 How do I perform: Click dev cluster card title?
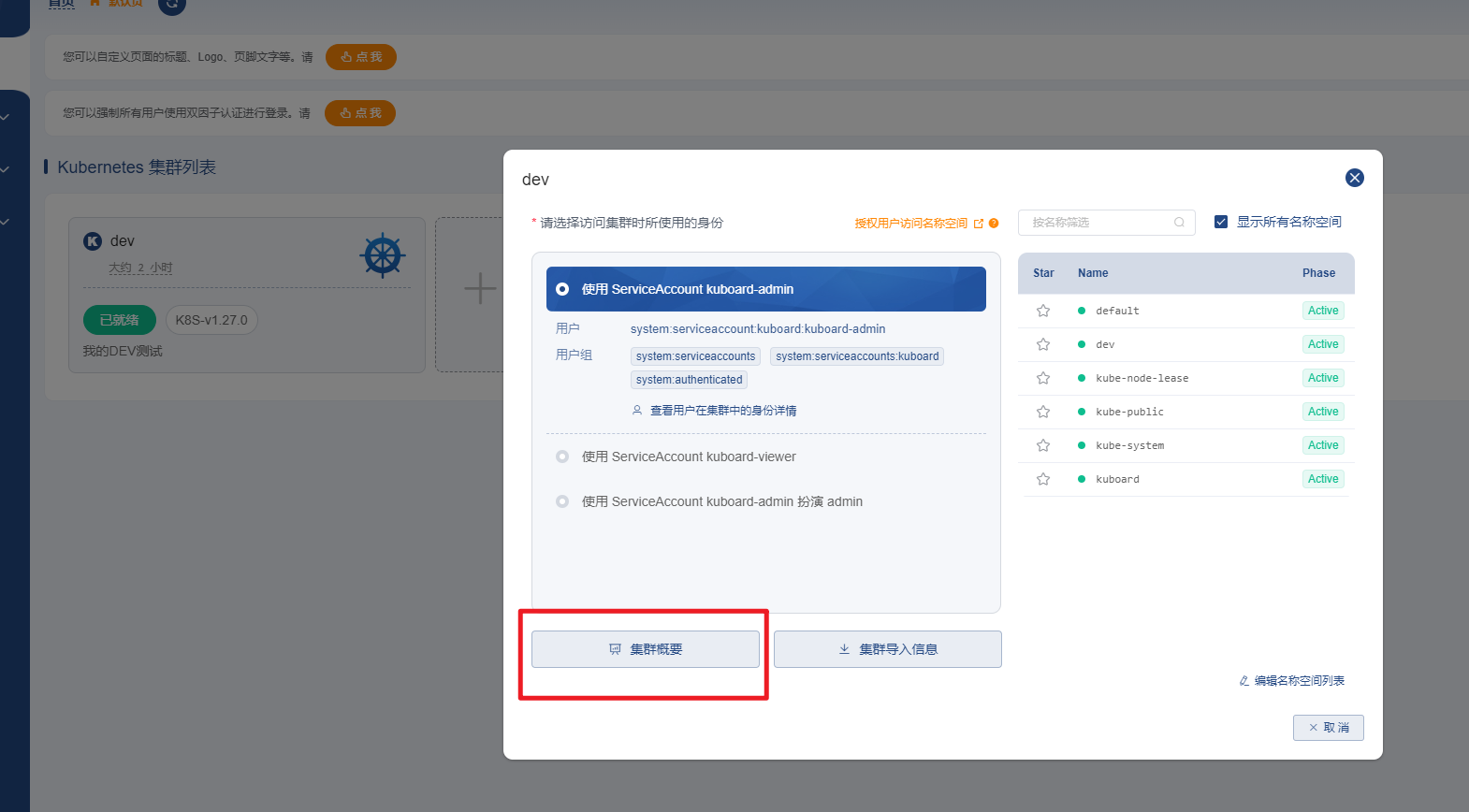123,241
